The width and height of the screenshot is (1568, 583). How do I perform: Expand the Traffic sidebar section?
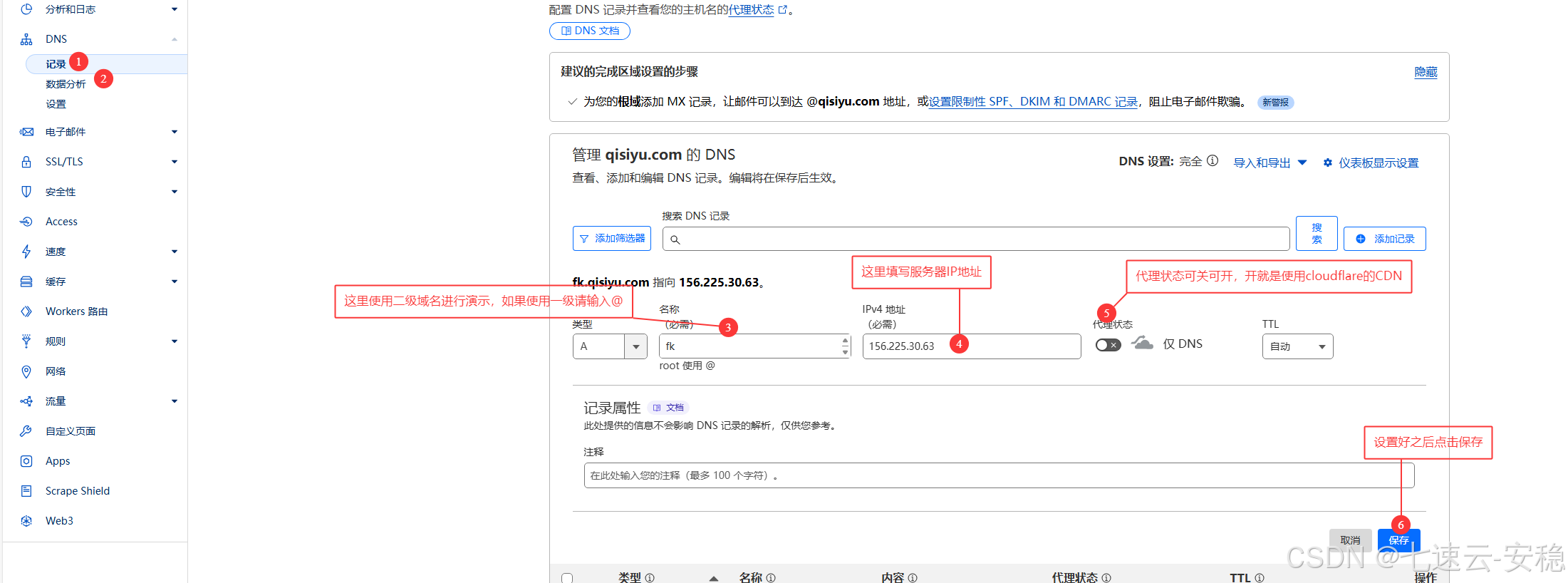point(175,401)
